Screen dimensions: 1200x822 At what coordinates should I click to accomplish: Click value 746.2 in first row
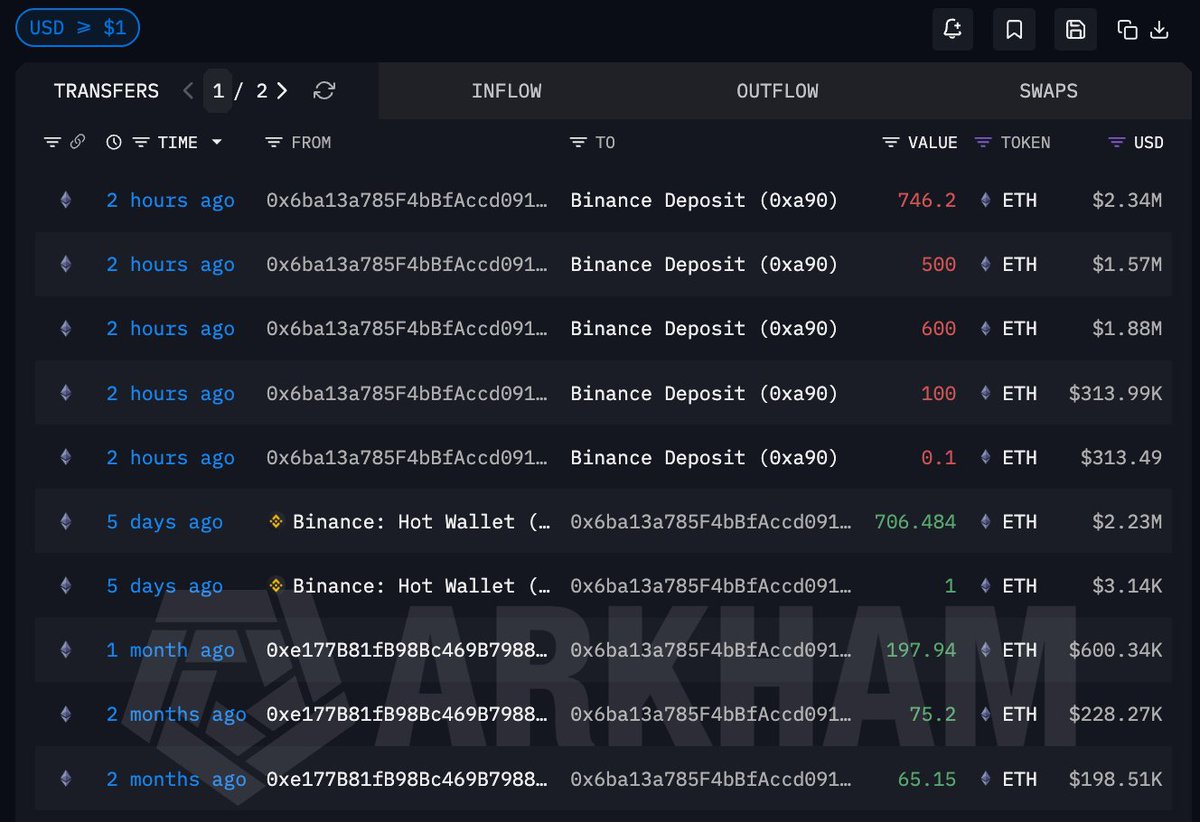tap(927, 200)
